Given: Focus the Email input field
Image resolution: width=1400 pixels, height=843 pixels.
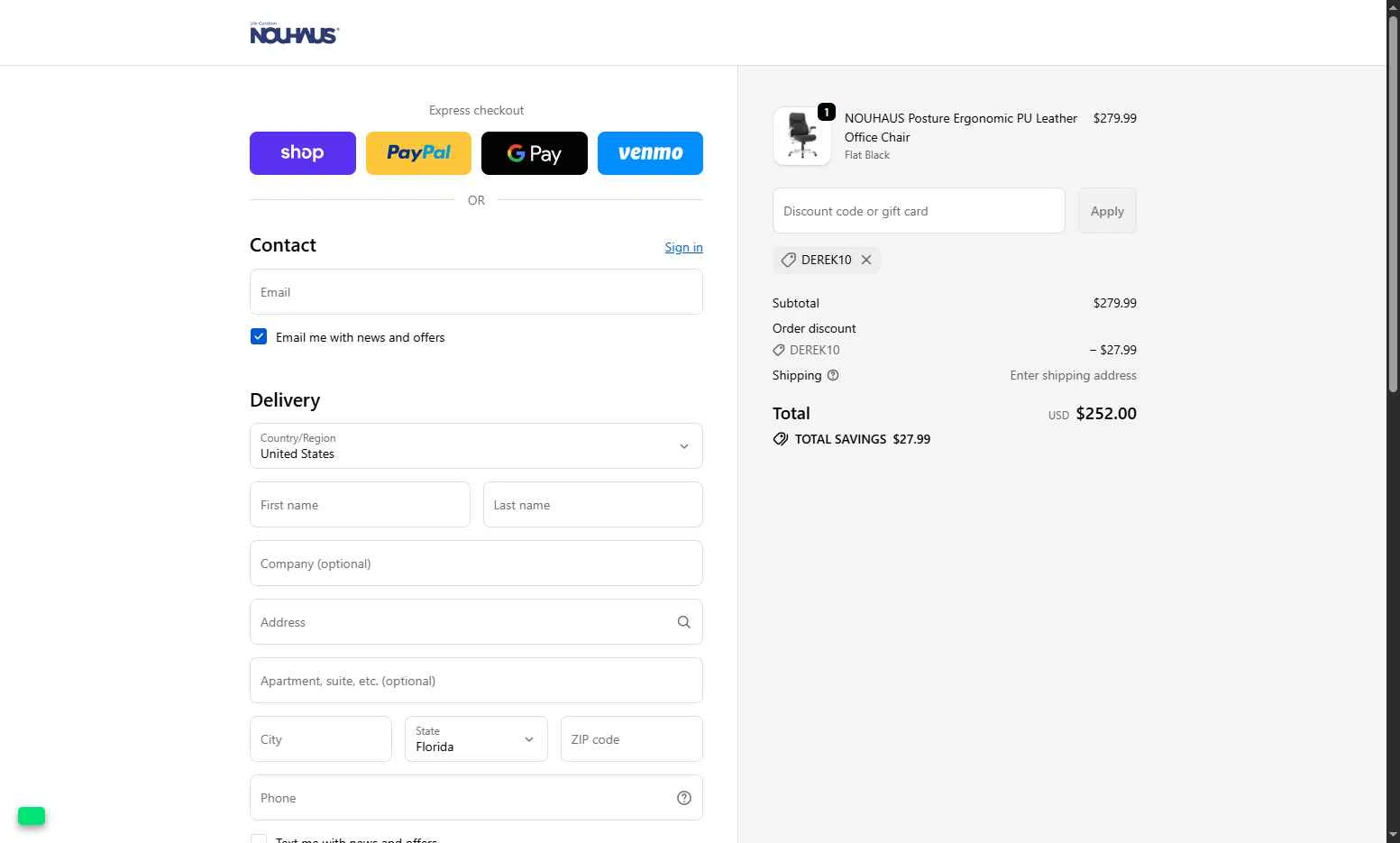Looking at the screenshot, I should 476,292.
